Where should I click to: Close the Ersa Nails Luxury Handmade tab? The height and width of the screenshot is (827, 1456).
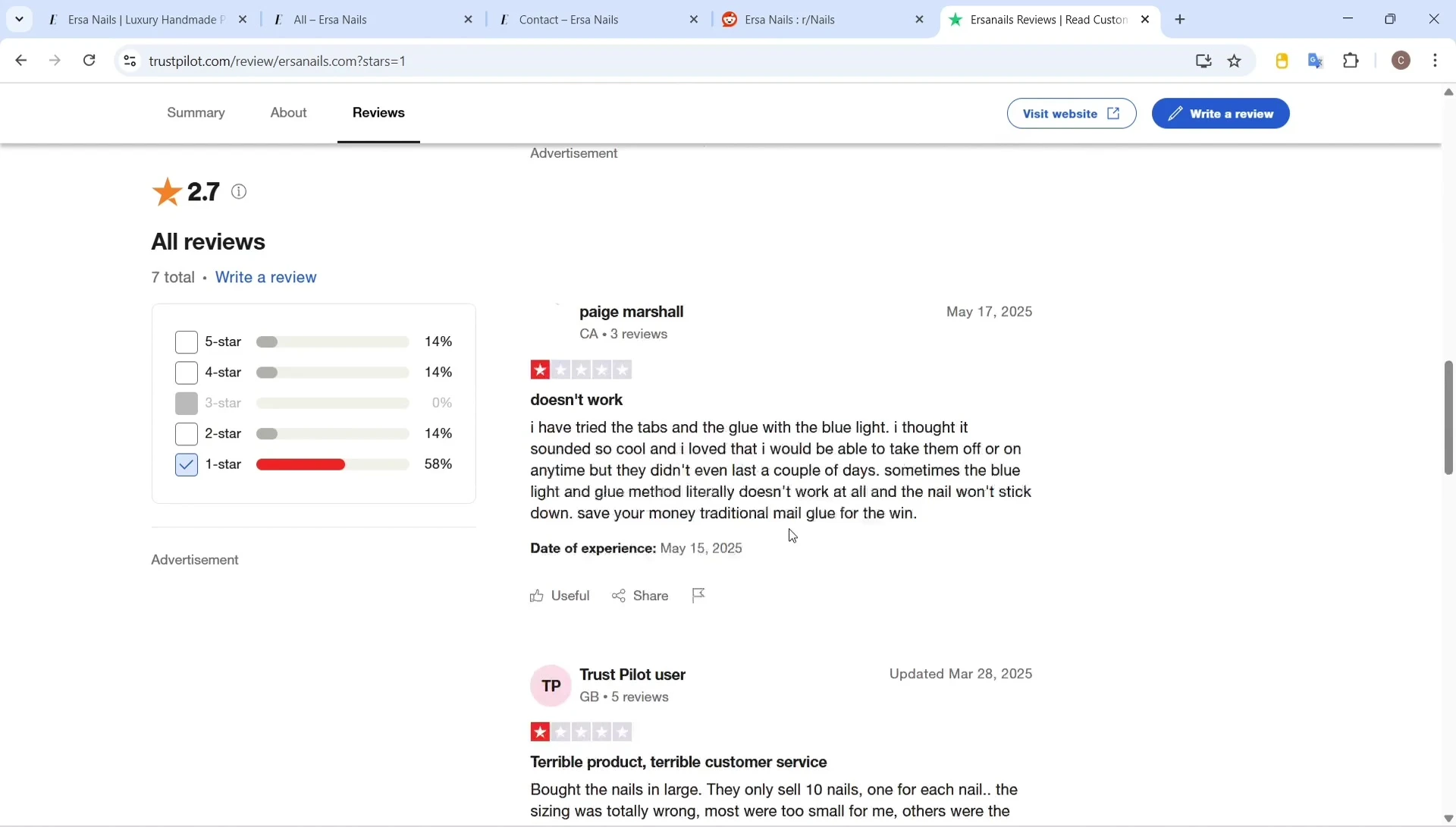pos(243,20)
